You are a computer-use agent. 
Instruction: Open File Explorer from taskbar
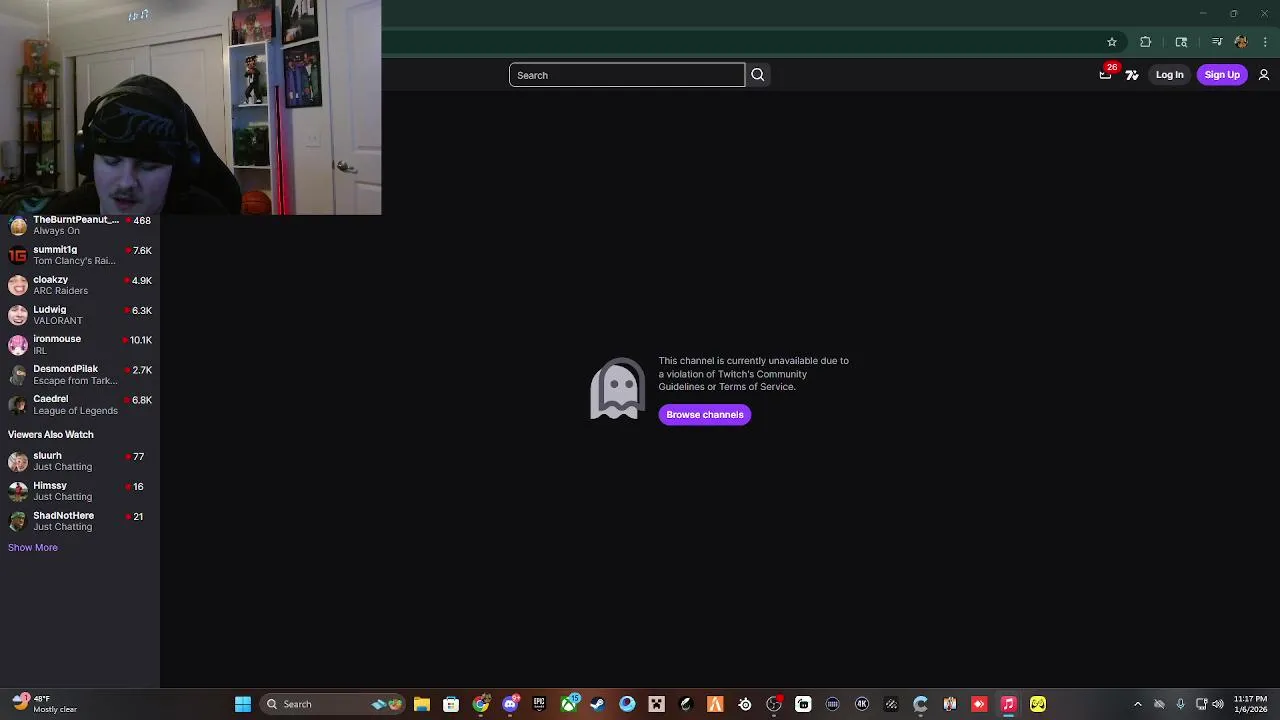click(x=422, y=704)
